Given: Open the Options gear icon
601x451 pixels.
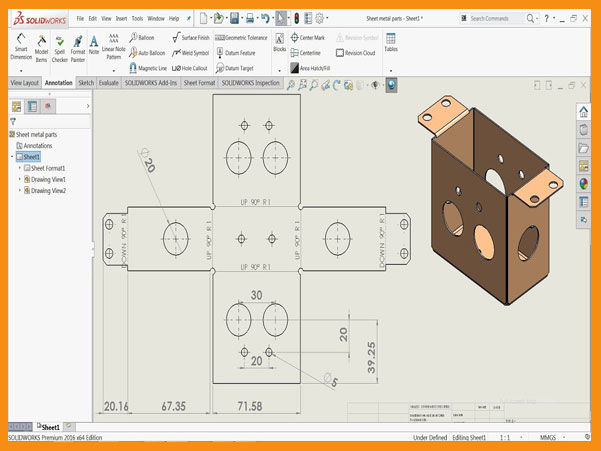Looking at the screenshot, I should click(319, 18).
